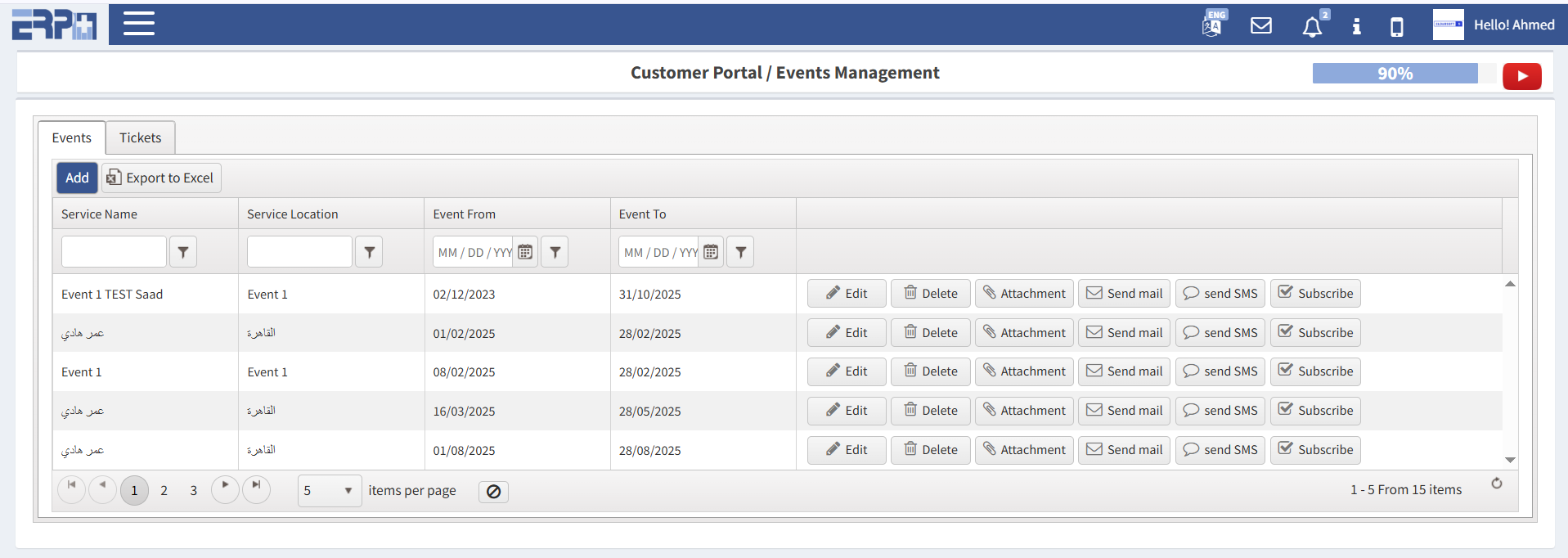Switch language using the ENG translate icon
This screenshot has width=1568, height=558.
pos(1213,25)
